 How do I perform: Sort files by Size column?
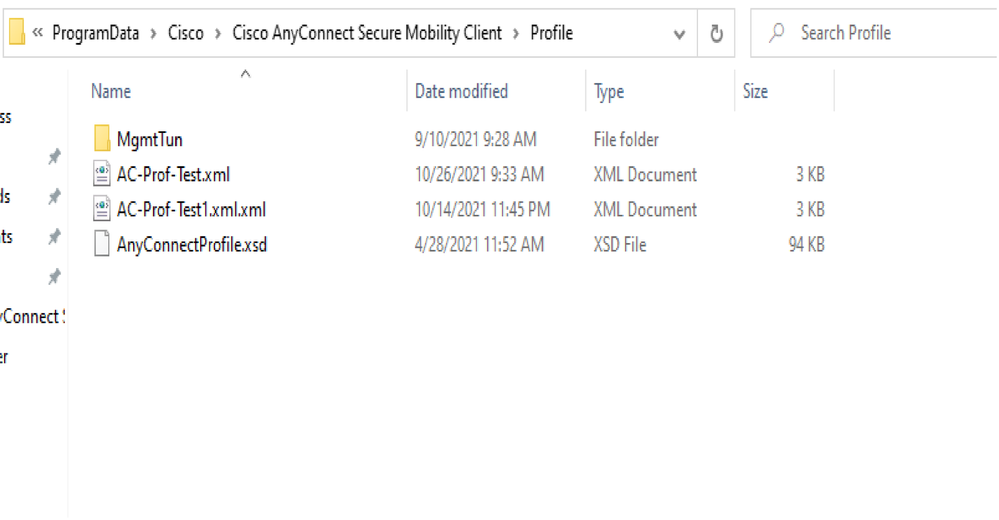[x=755, y=91]
